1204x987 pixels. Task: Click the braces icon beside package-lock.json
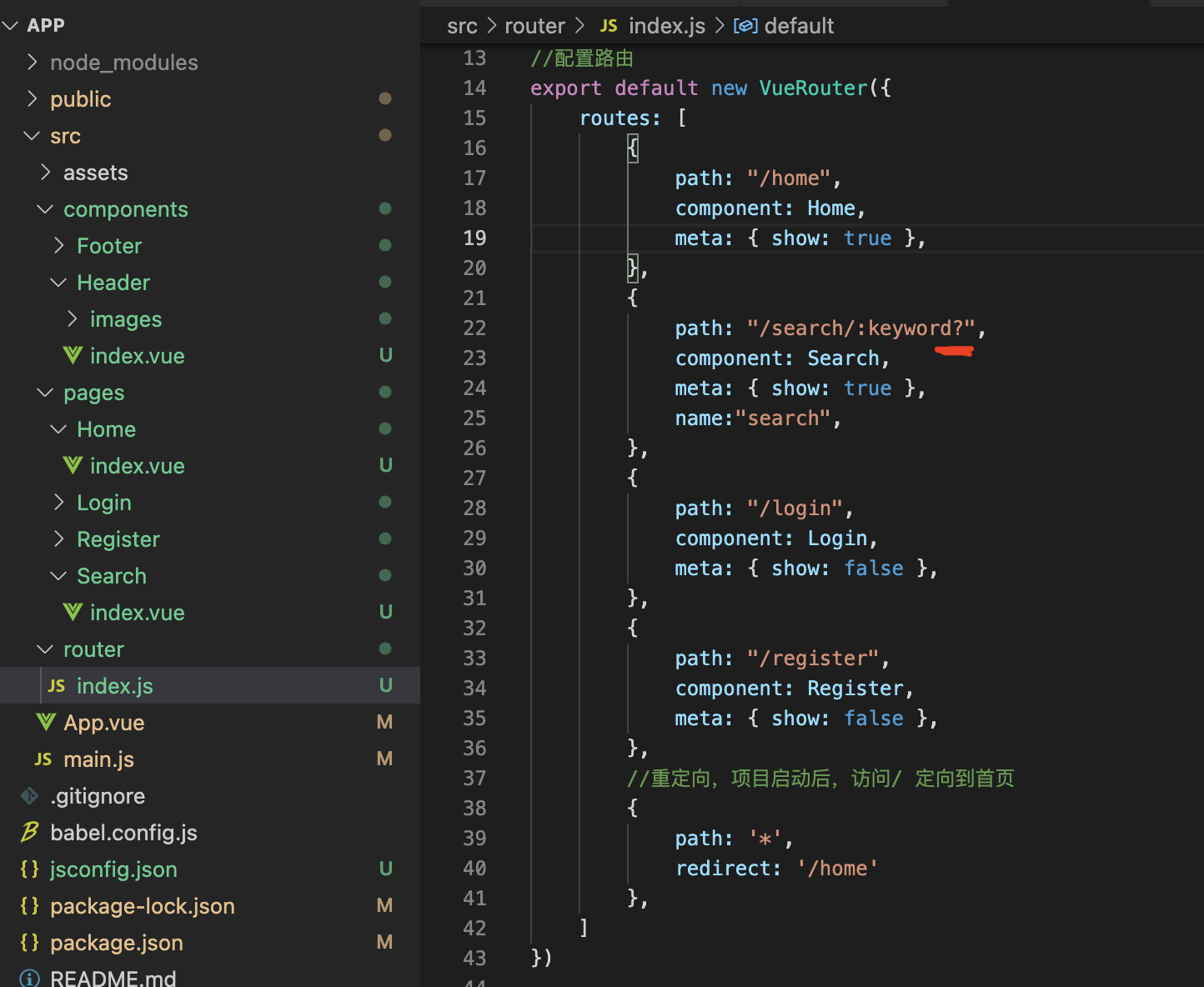[30, 905]
